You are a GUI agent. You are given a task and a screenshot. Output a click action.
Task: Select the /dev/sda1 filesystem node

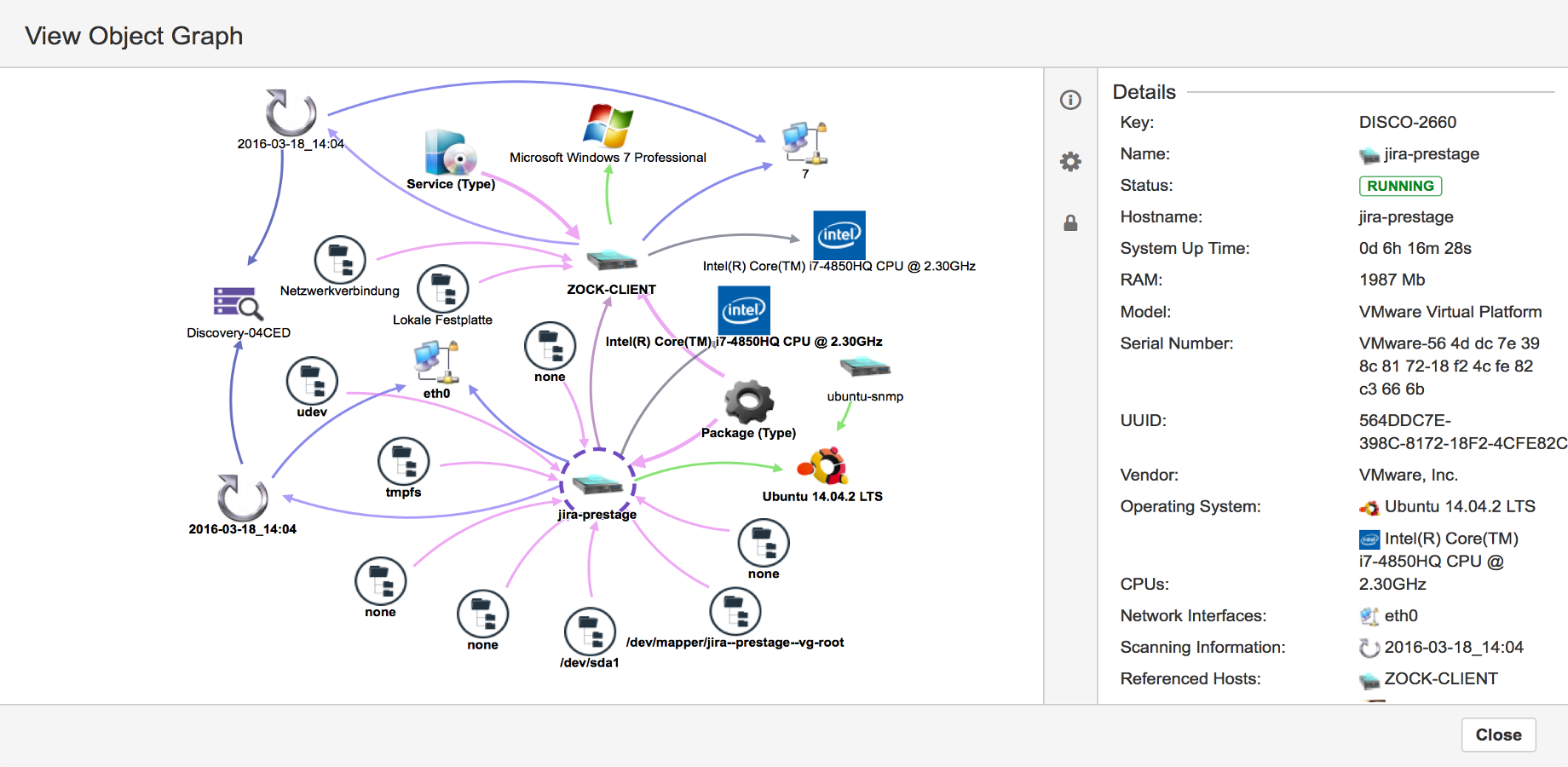(590, 632)
